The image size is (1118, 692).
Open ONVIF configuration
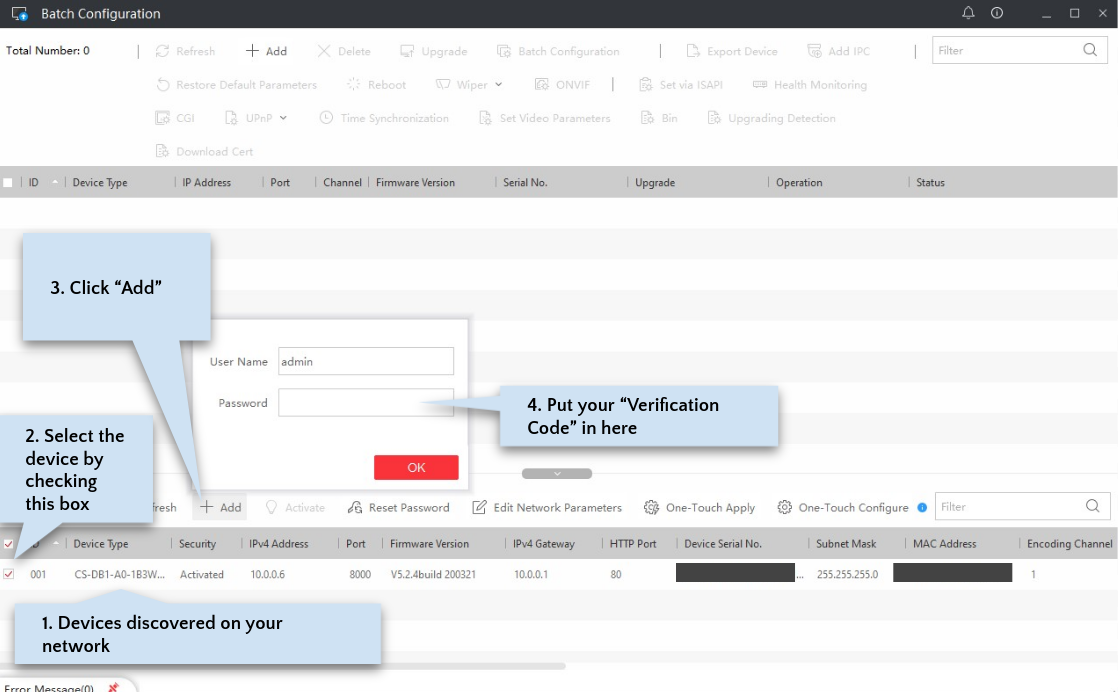(x=563, y=84)
